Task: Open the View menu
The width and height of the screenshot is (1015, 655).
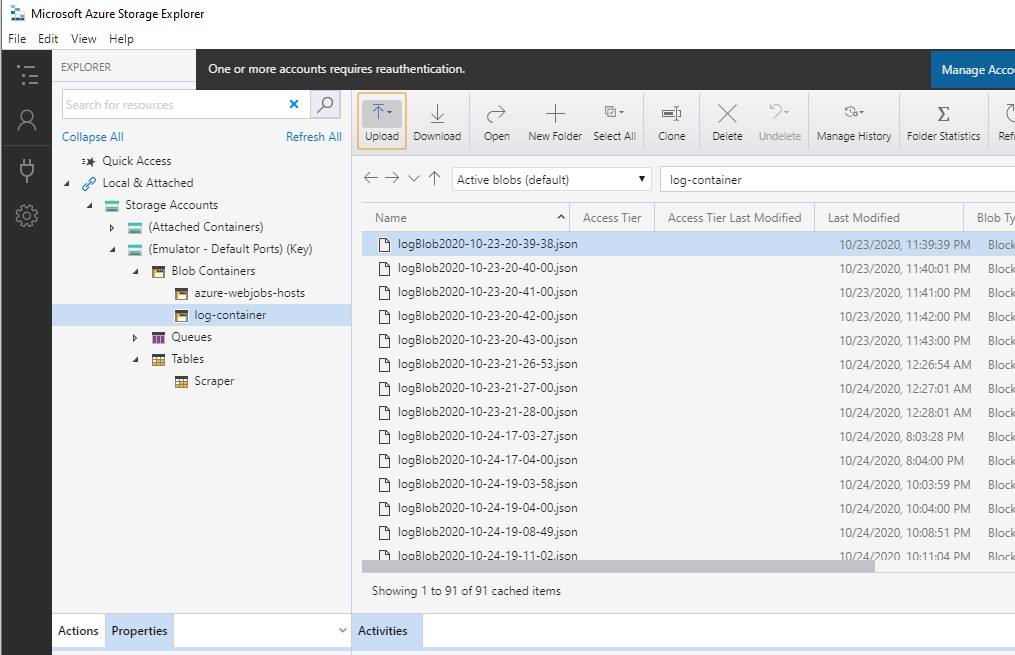Action: (x=84, y=39)
